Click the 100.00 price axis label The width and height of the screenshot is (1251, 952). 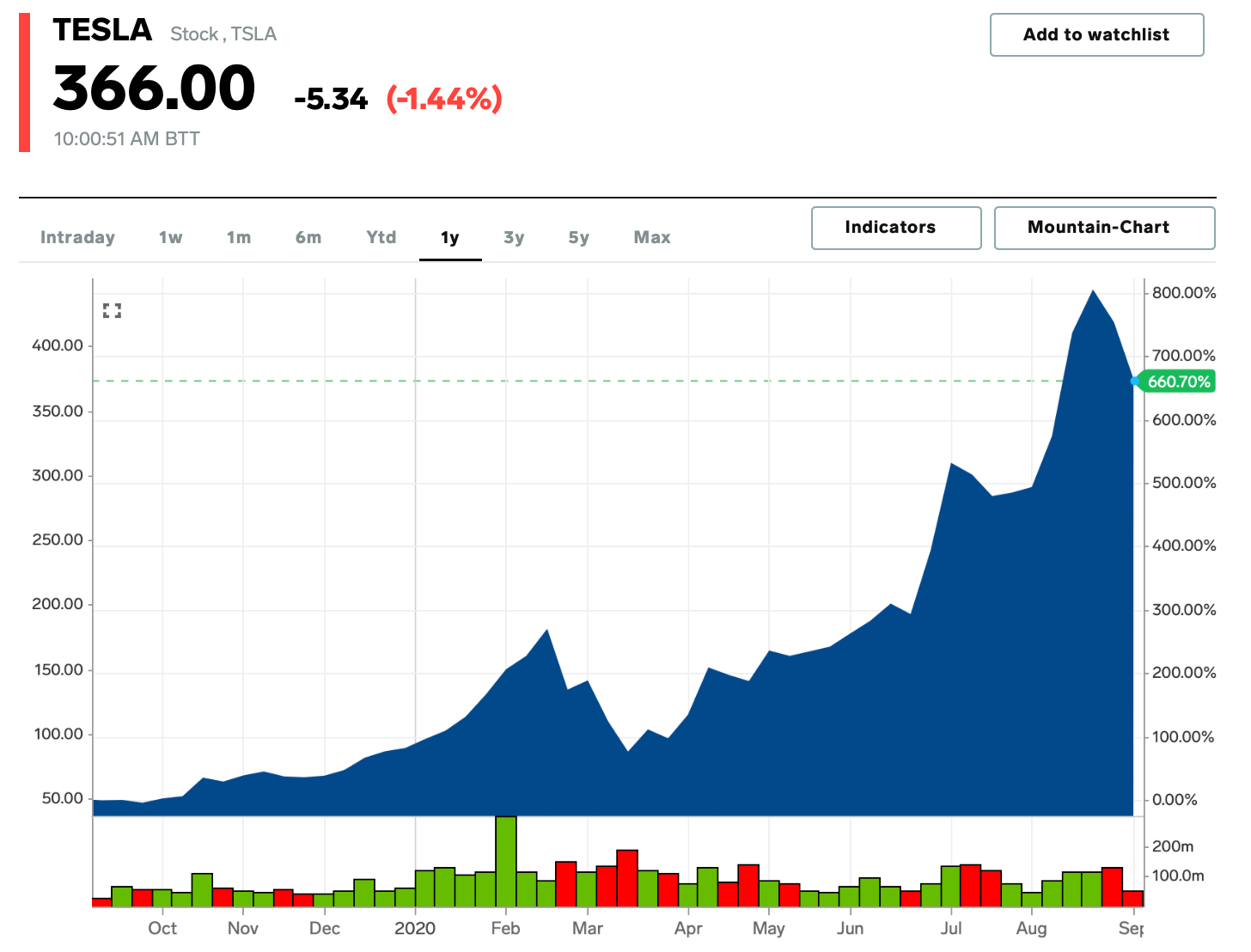58,734
